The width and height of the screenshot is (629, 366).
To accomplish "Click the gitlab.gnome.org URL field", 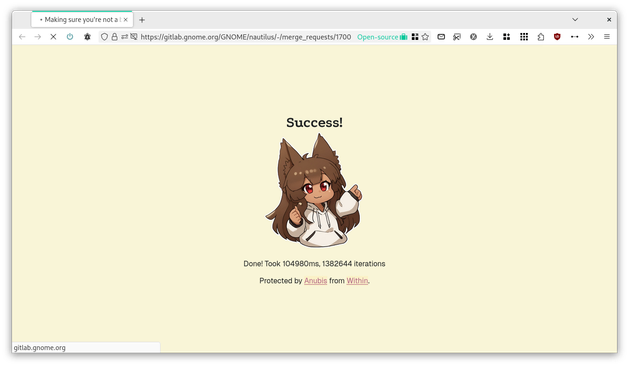I will click(246, 37).
